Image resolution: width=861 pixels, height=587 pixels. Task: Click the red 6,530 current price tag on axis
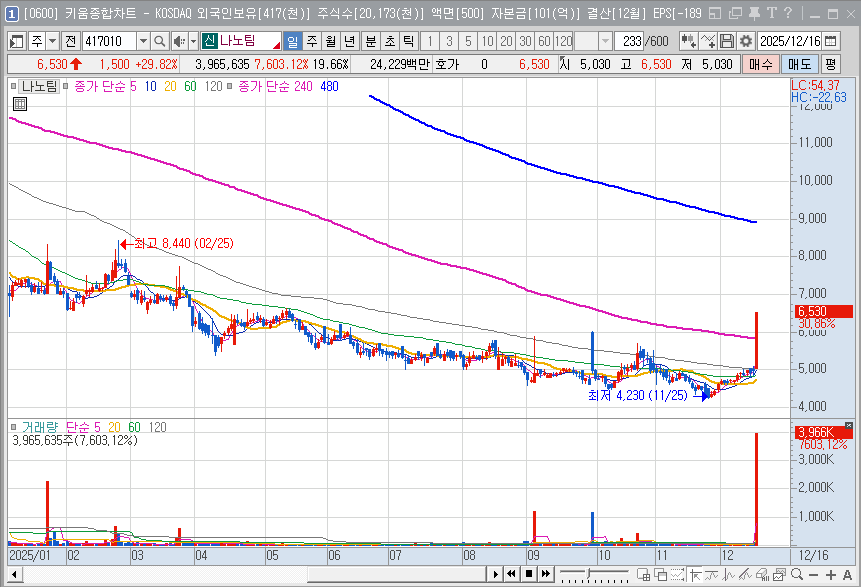click(824, 311)
